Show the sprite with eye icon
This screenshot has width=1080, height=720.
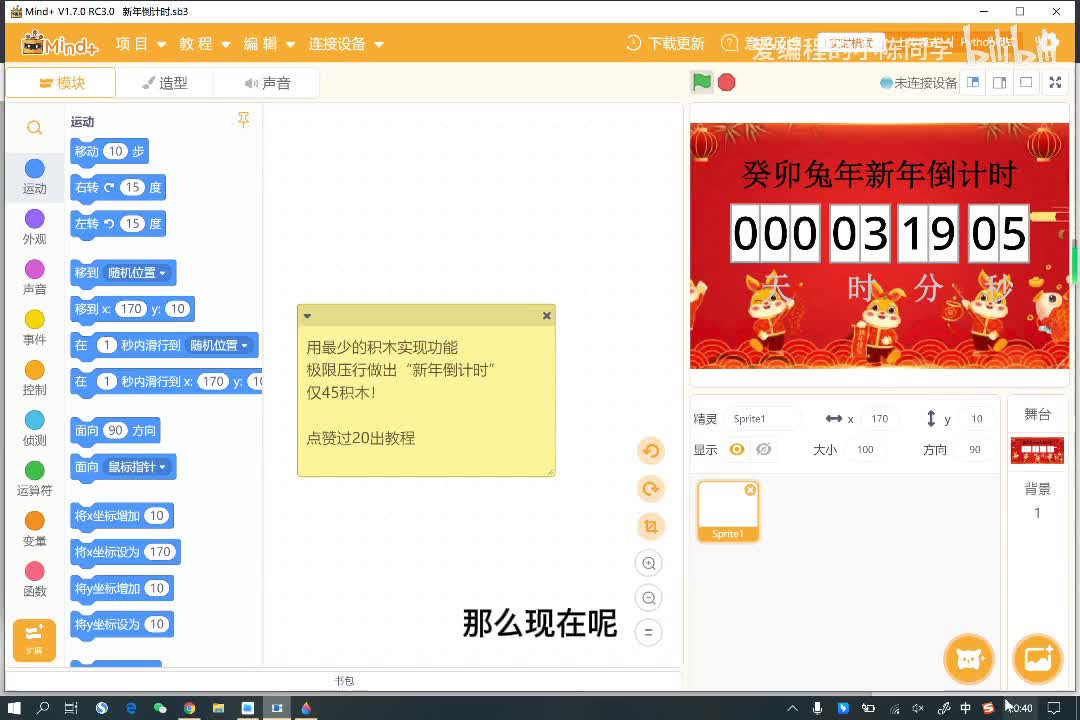[x=737, y=449]
